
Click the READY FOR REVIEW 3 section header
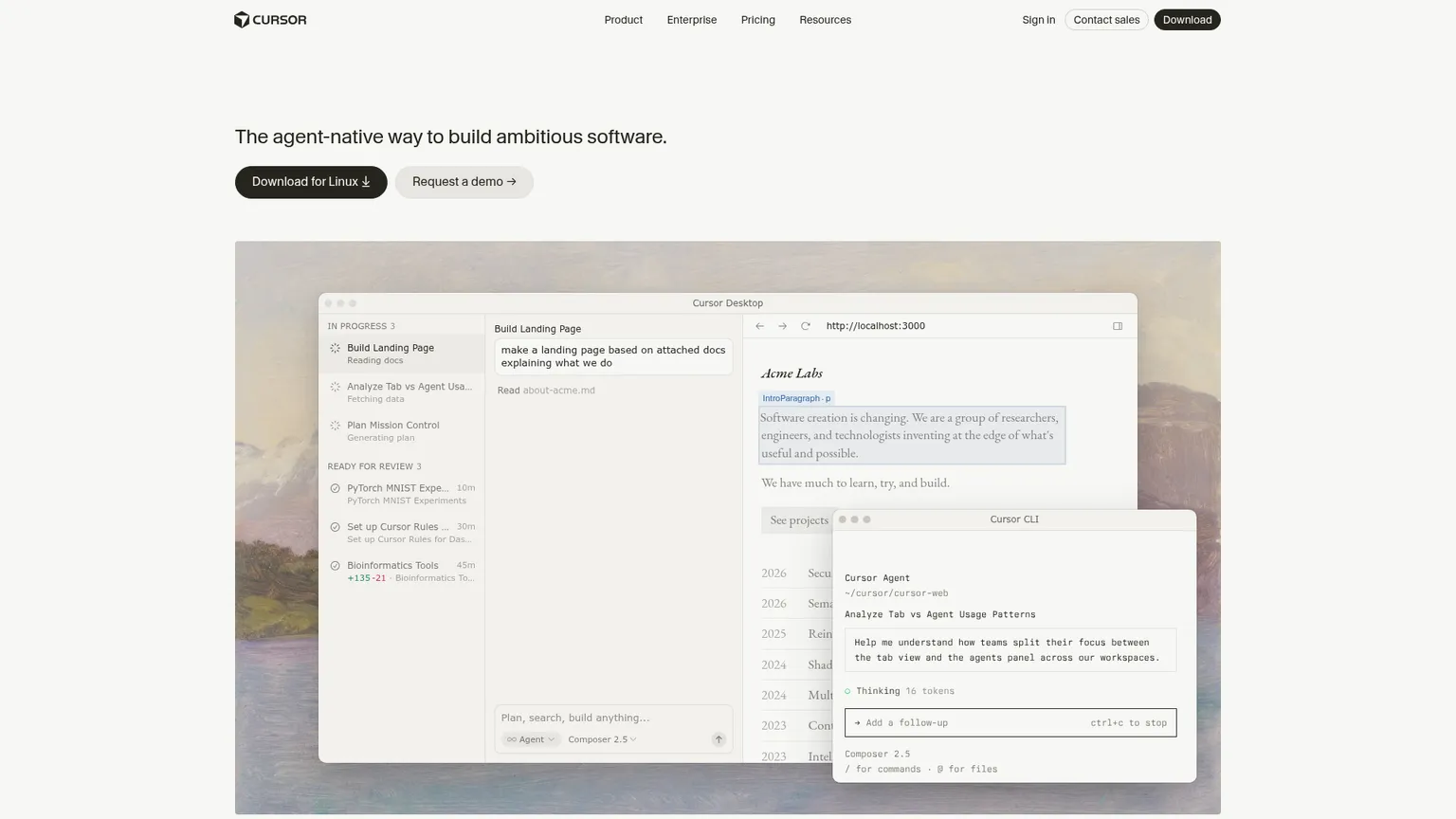[374, 466]
